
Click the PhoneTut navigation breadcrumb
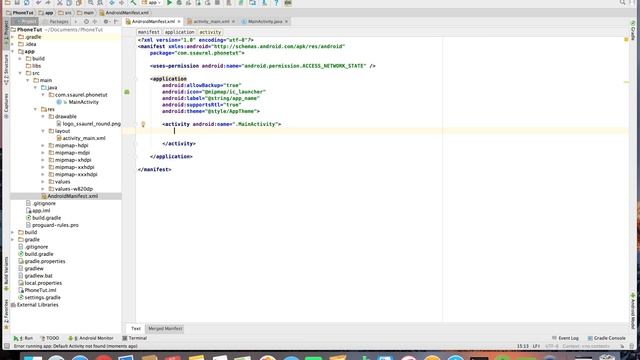pos(20,13)
